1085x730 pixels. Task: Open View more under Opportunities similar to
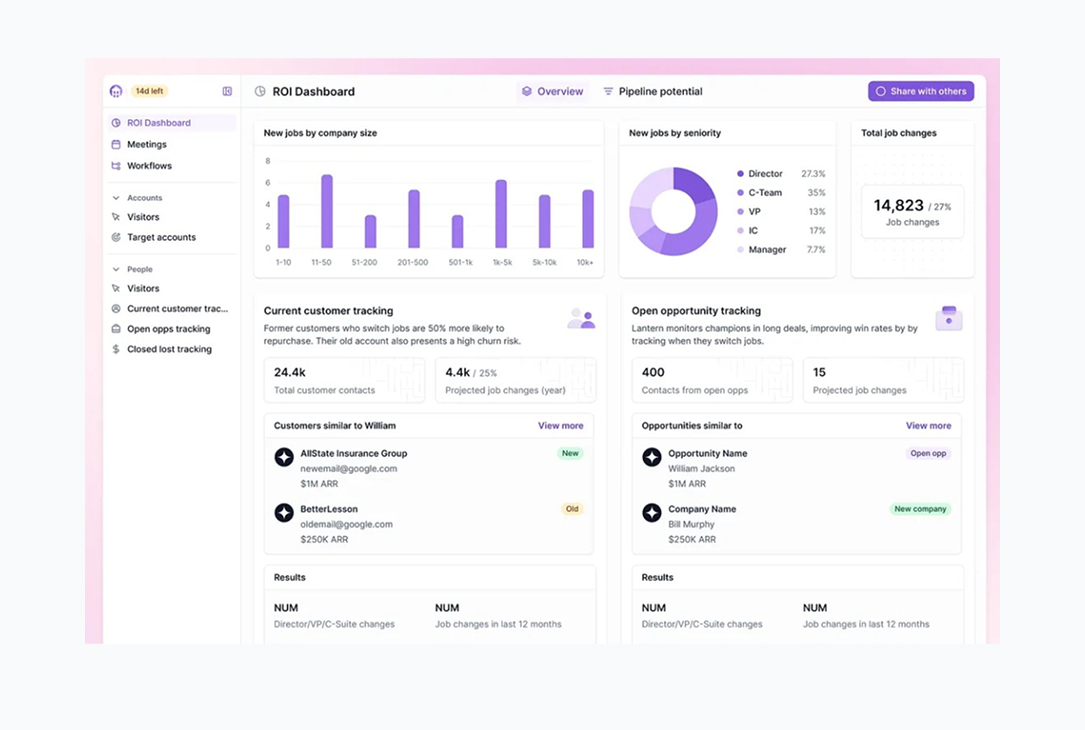928,426
